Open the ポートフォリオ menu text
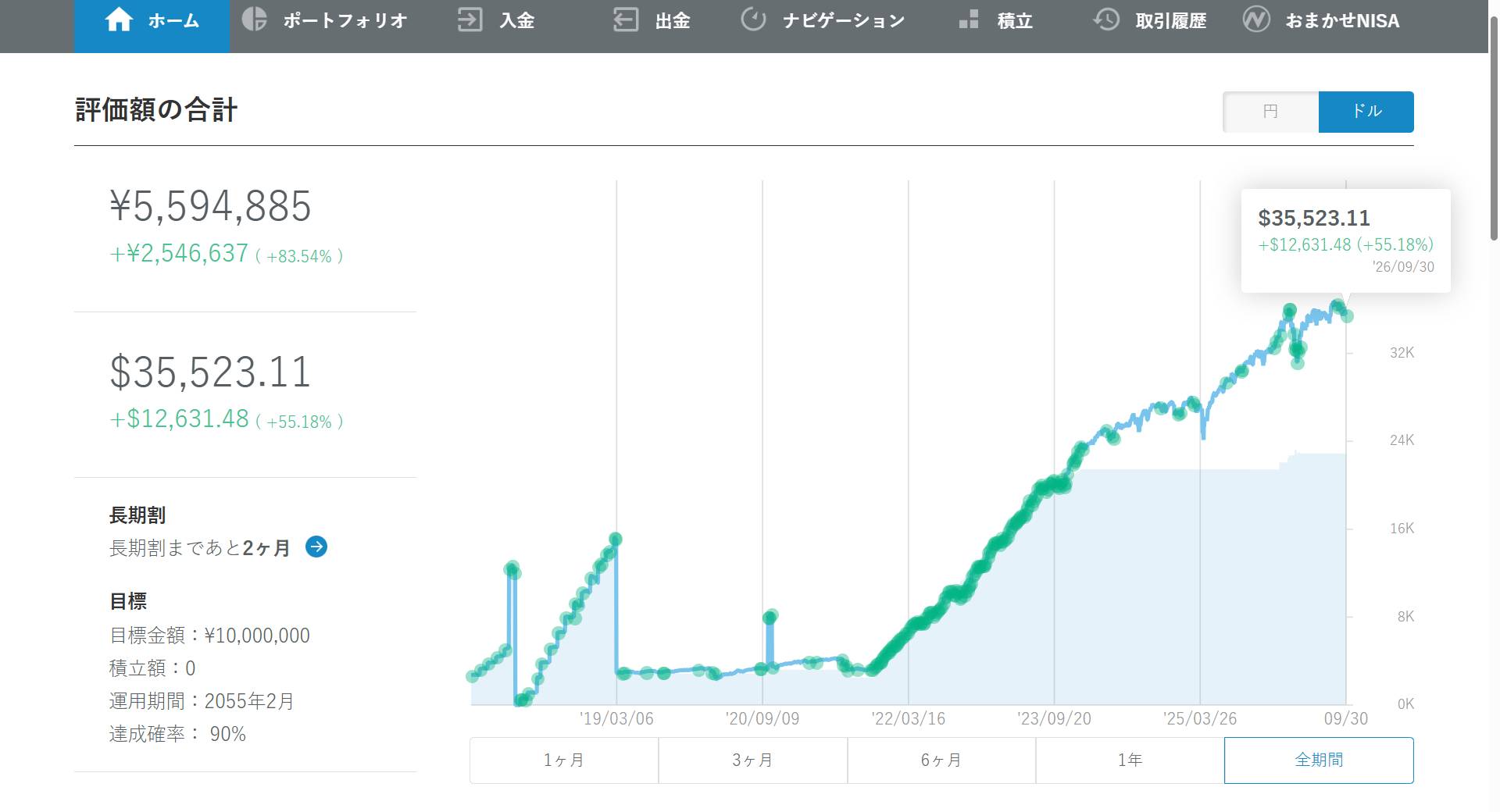Screen dimensions: 1500x812 345,20
